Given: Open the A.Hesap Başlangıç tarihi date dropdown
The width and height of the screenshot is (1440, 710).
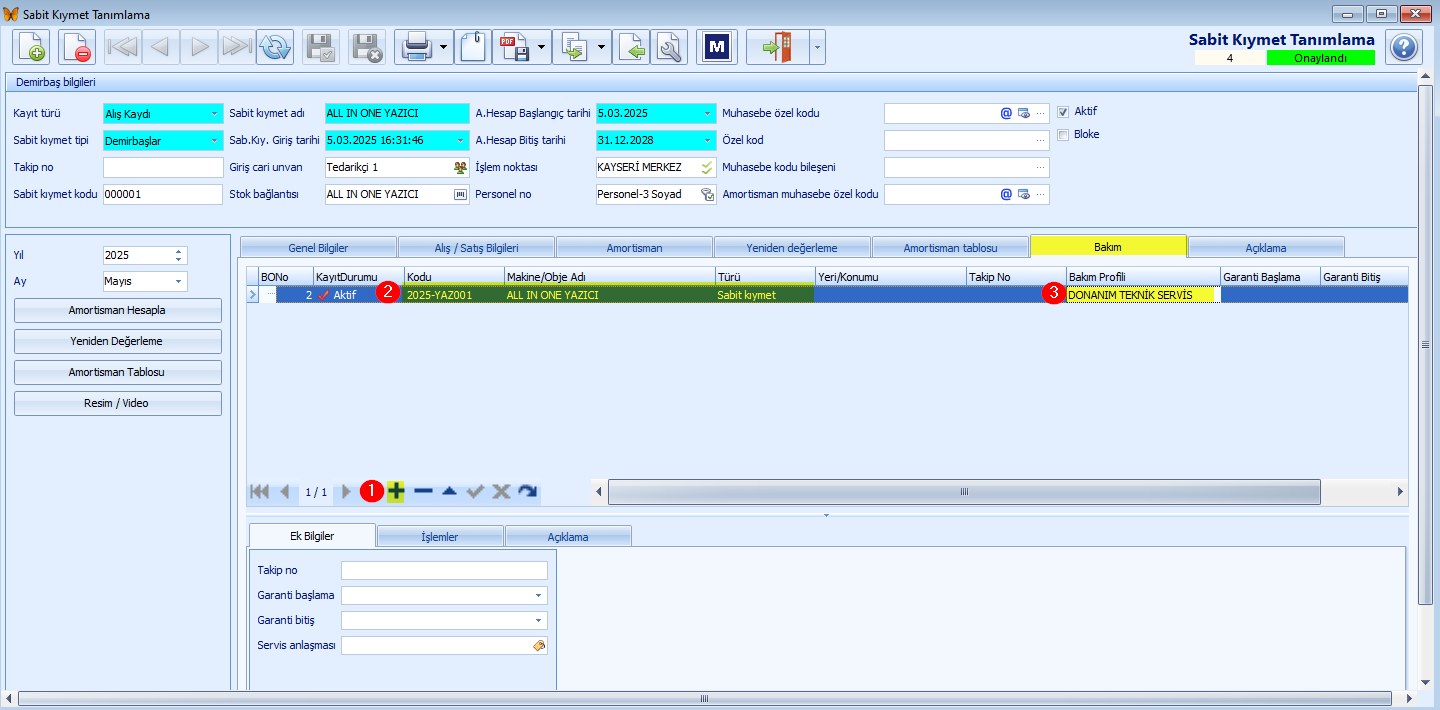Looking at the screenshot, I should (708, 113).
